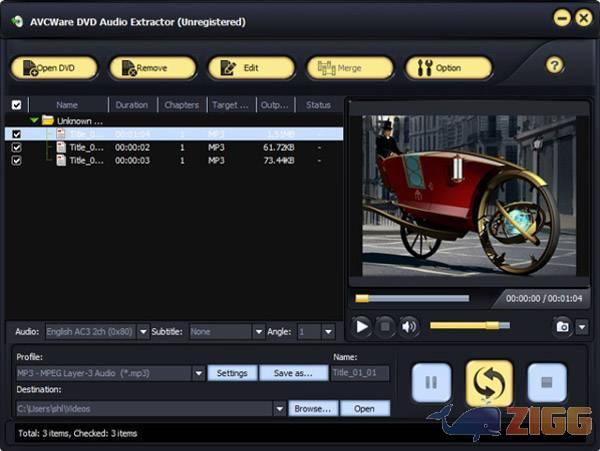600x451 pixels.
Task: Open the Audio track dropdown
Action: tap(143, 331)
